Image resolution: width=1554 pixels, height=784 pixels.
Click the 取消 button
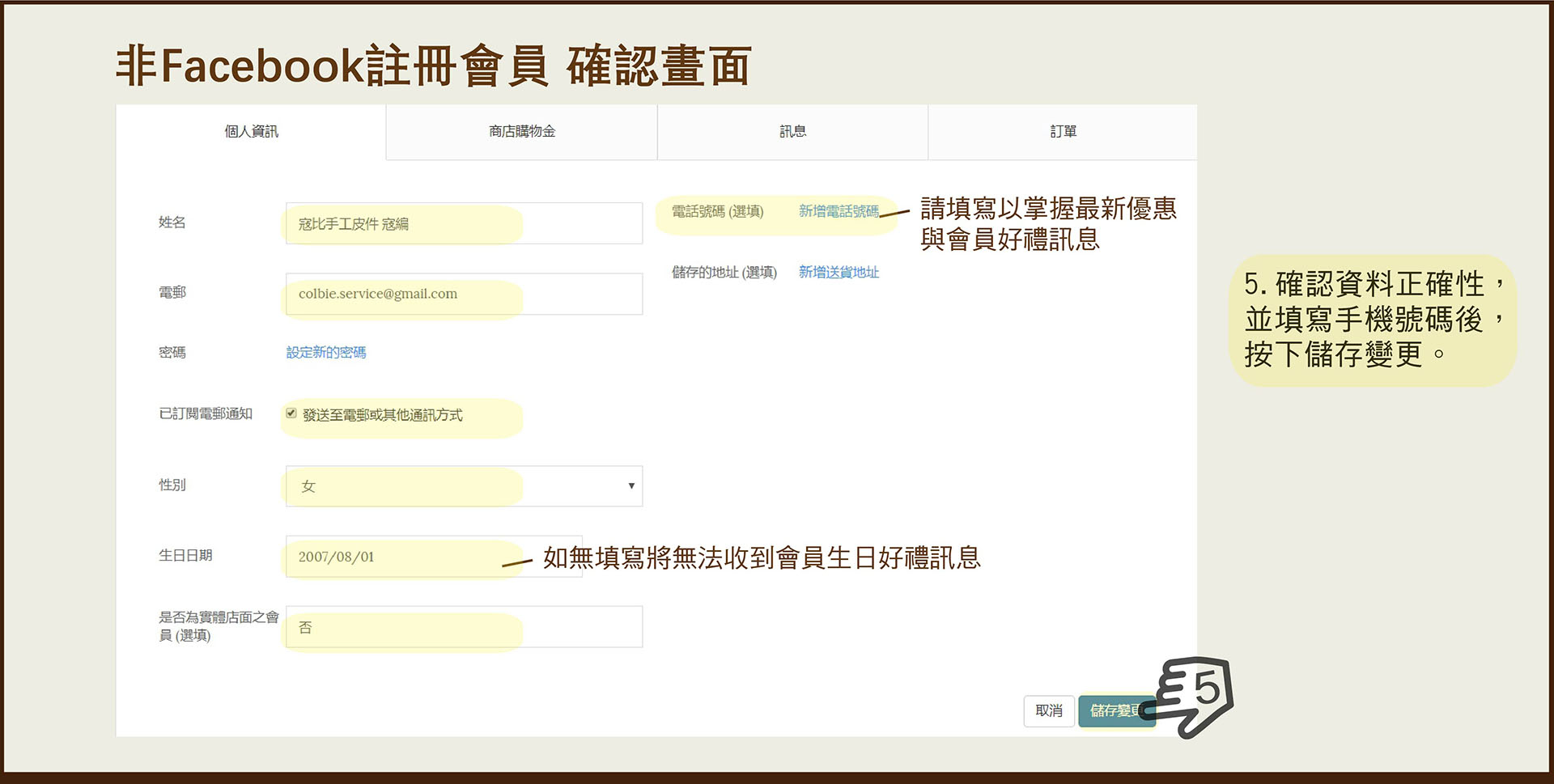1048,711
